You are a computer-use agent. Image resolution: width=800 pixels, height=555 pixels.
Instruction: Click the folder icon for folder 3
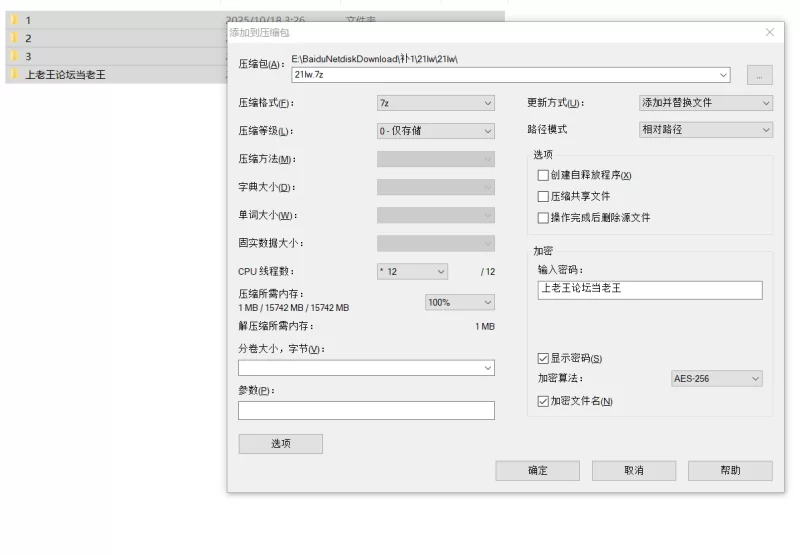coord(15,56)
